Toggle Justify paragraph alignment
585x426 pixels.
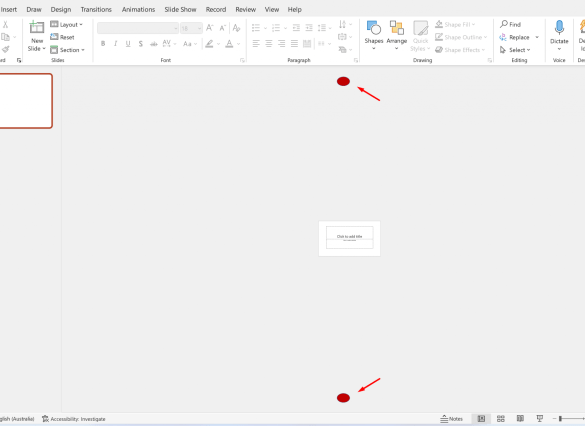pos(294,44)
